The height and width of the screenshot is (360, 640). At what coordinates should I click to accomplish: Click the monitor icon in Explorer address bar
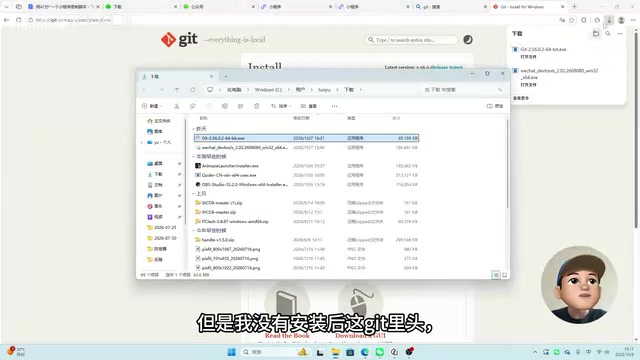tap(210, 89)
